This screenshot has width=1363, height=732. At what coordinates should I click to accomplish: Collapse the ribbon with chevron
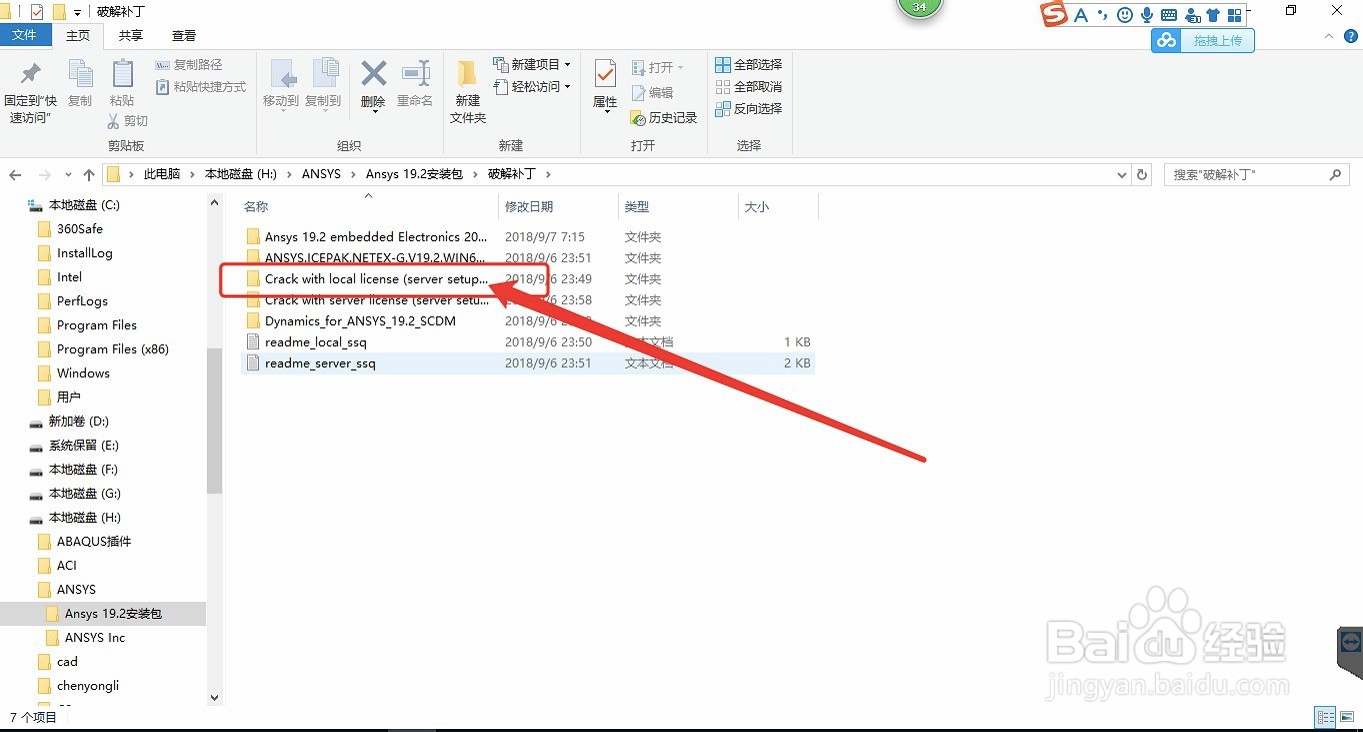click(1329, 35)
